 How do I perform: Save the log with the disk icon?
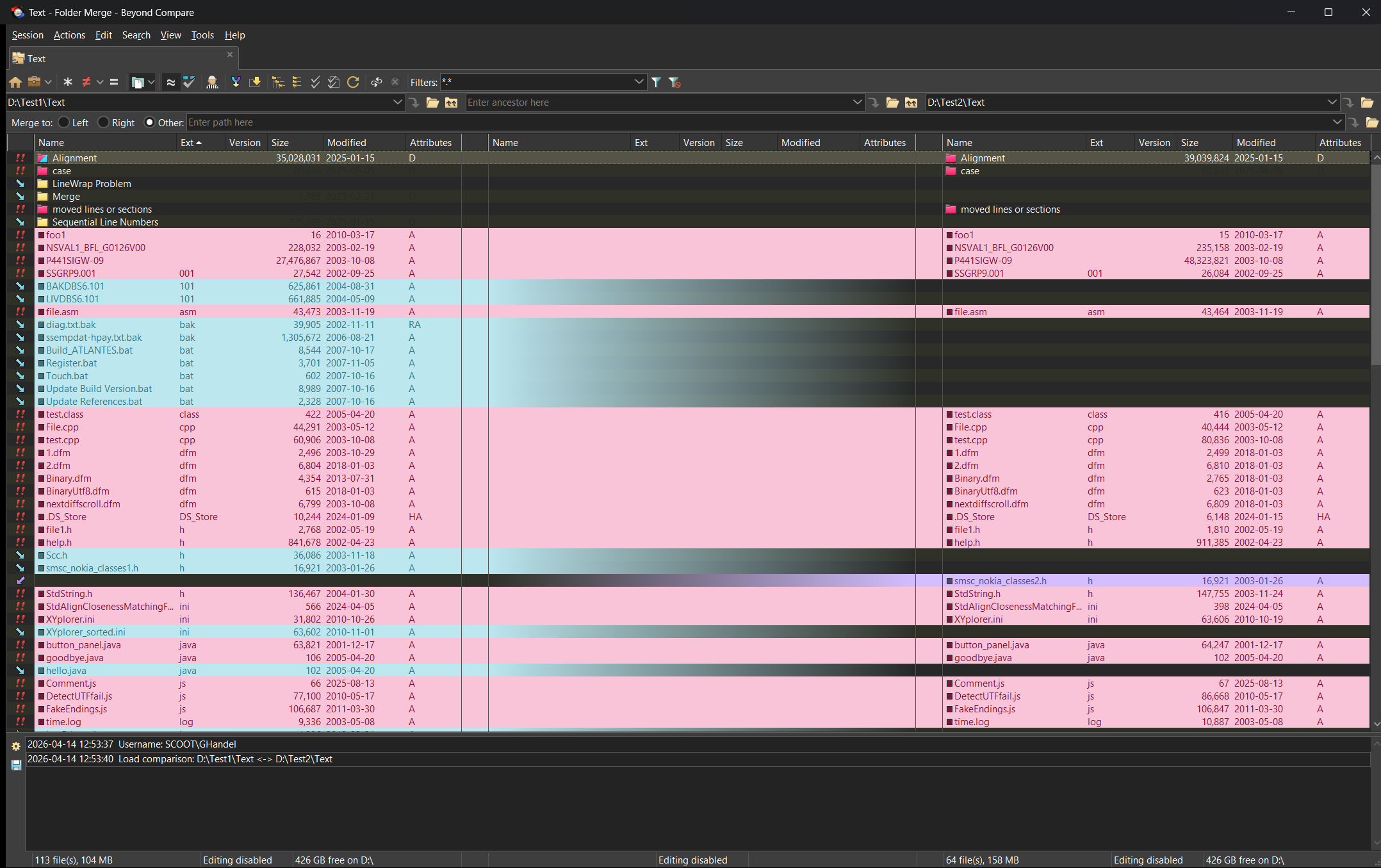pyautogui.click(x=16, y=765)
